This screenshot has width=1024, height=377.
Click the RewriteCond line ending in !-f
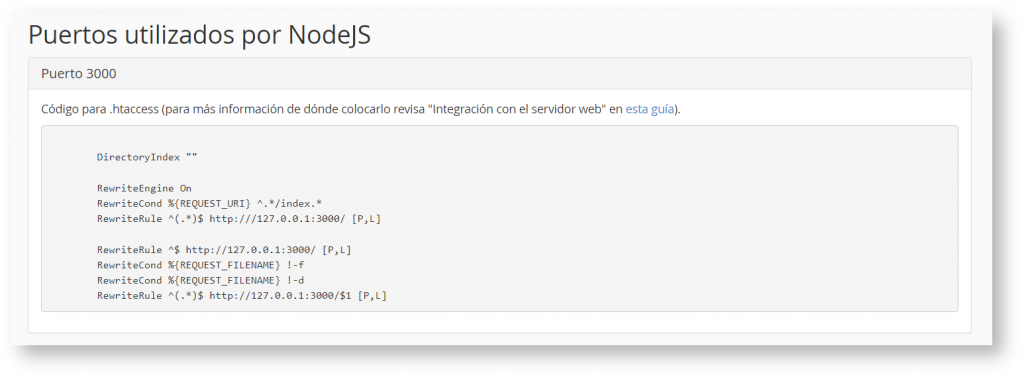[x=200, y=265]
